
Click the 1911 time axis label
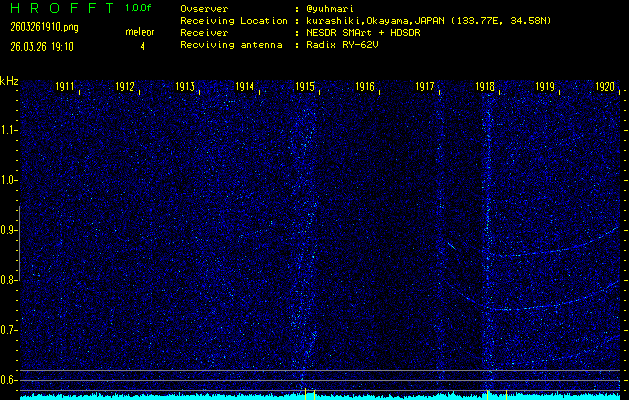[65, 87]
